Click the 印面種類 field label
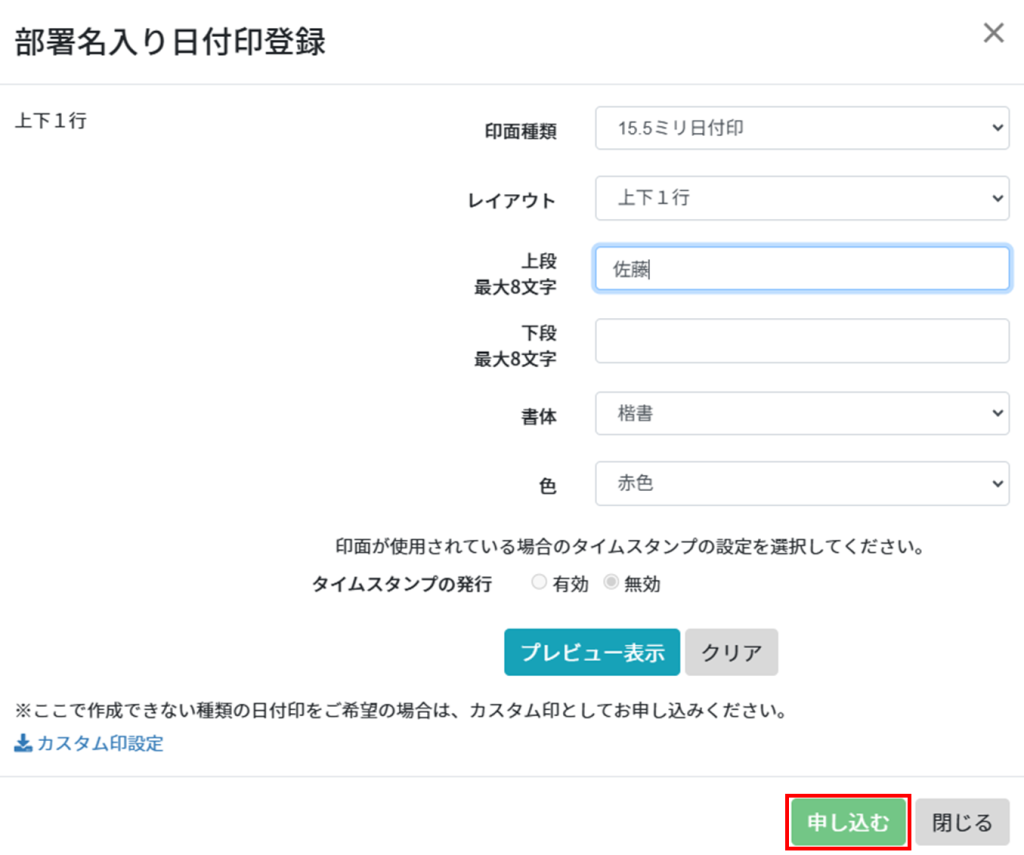The image size is (1024, 855). coord(519,131)
